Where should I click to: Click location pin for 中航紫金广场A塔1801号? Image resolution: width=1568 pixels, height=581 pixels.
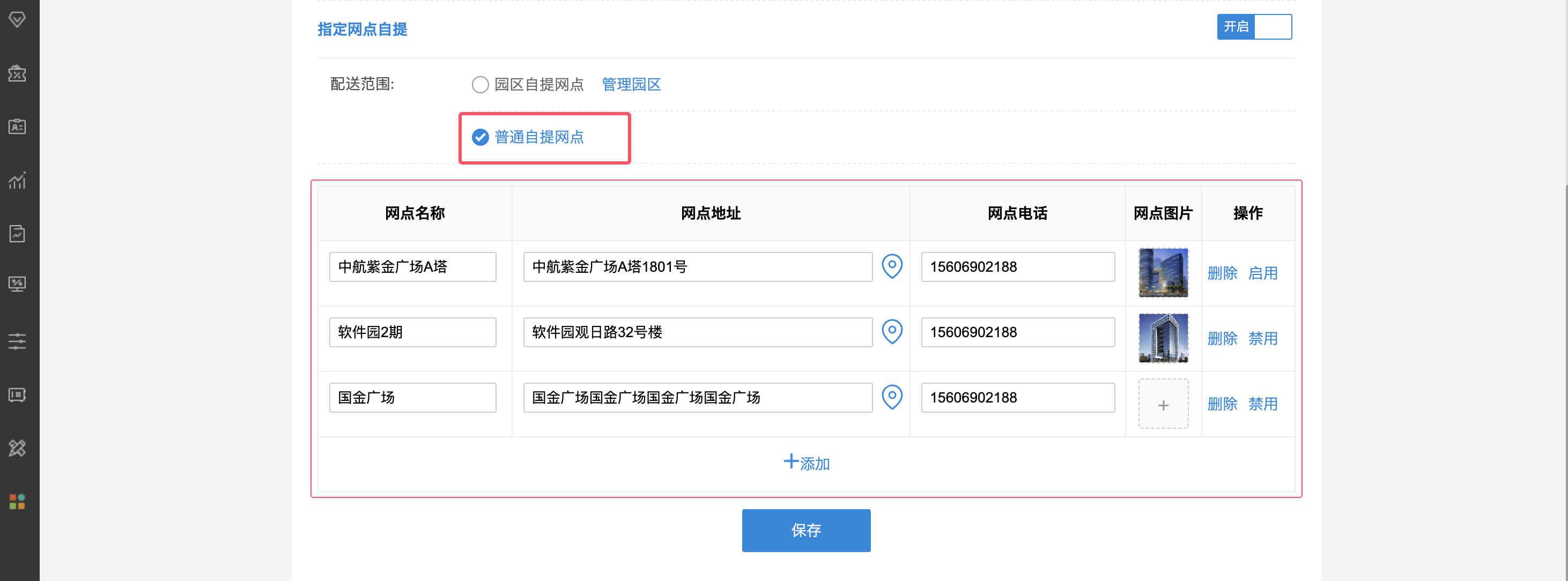point(892,266)
